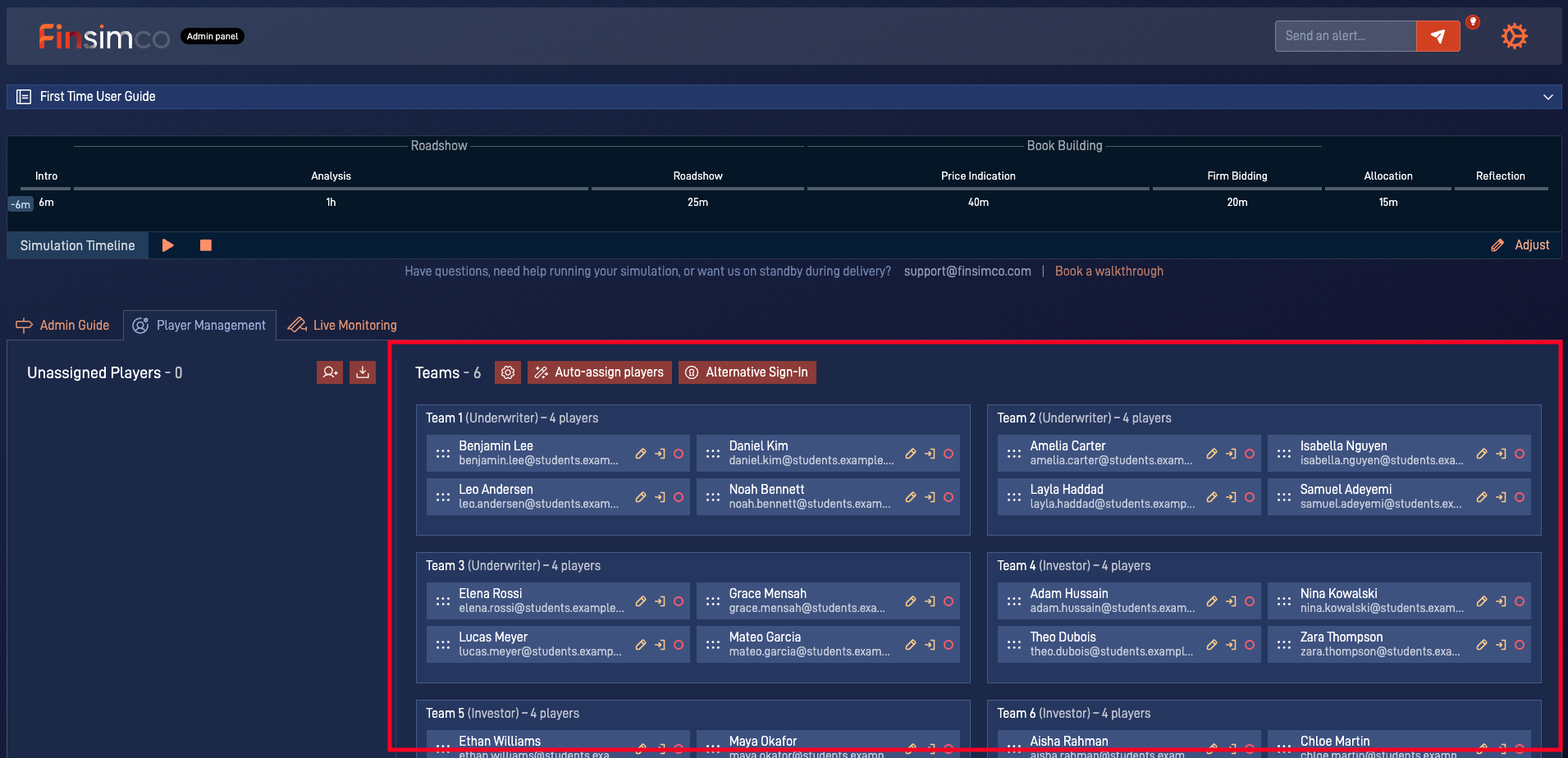This screenshot has height=758, width=1568.
Task: Select the Allocation phase on timeline
Action: coord(1388,176)
